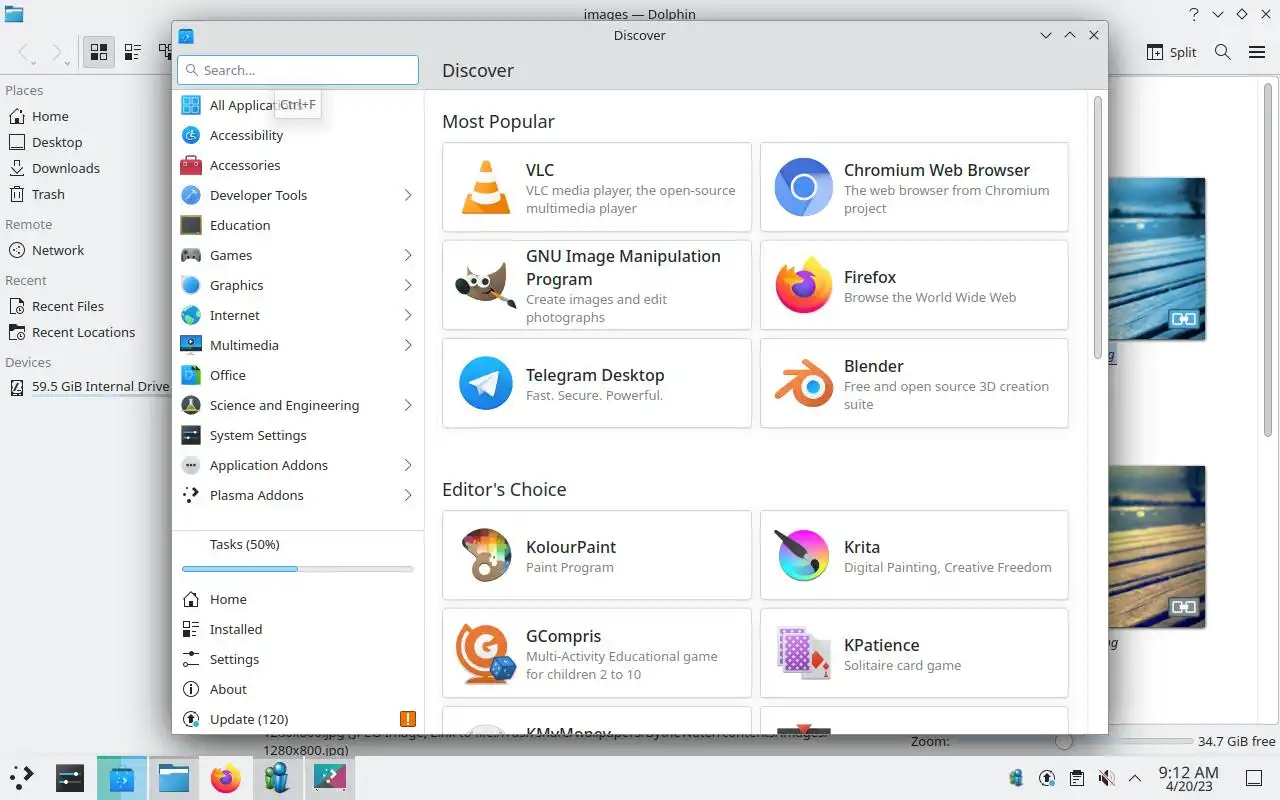
Task: Open the KolourPaint app card
Action: tap(597, 555)
